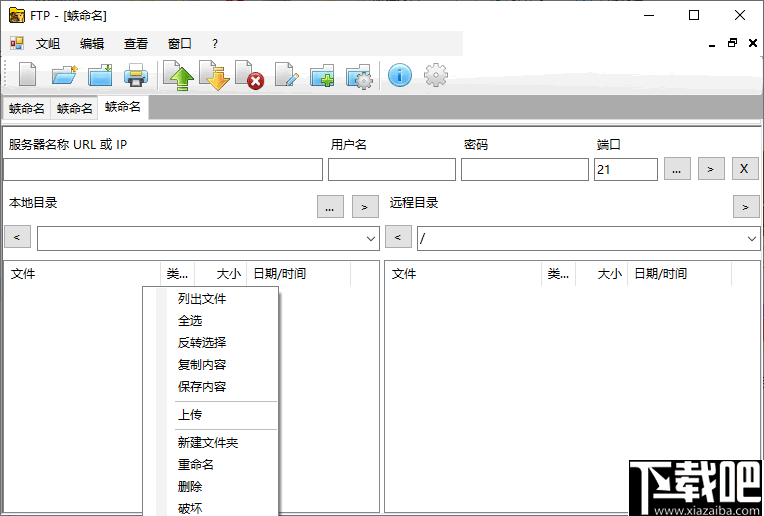The image size is (764, 516).
Task: Click the > button beside 远程目录
Action: [x=746, y=207]
